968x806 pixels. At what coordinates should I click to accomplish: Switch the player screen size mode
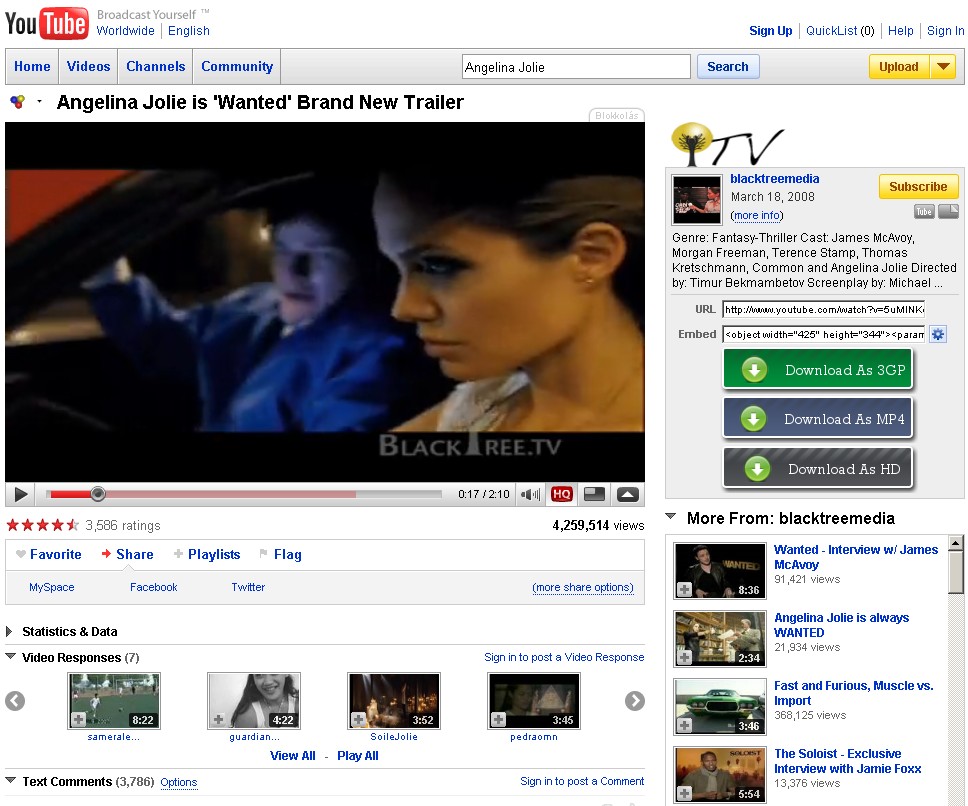tap(594, 494)
